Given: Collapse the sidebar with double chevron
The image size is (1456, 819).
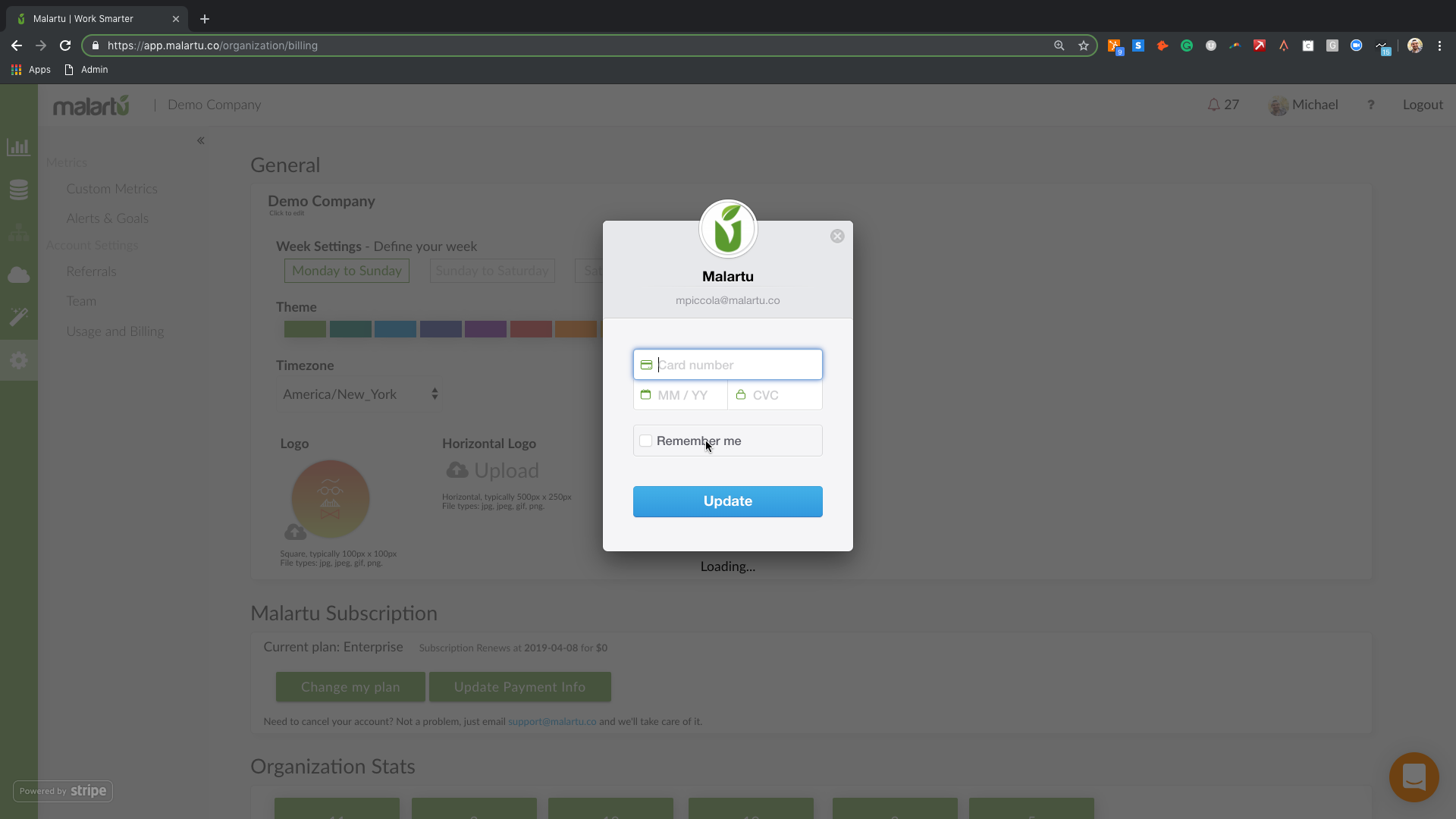Looking at the screenshot, I should point(201,140).
